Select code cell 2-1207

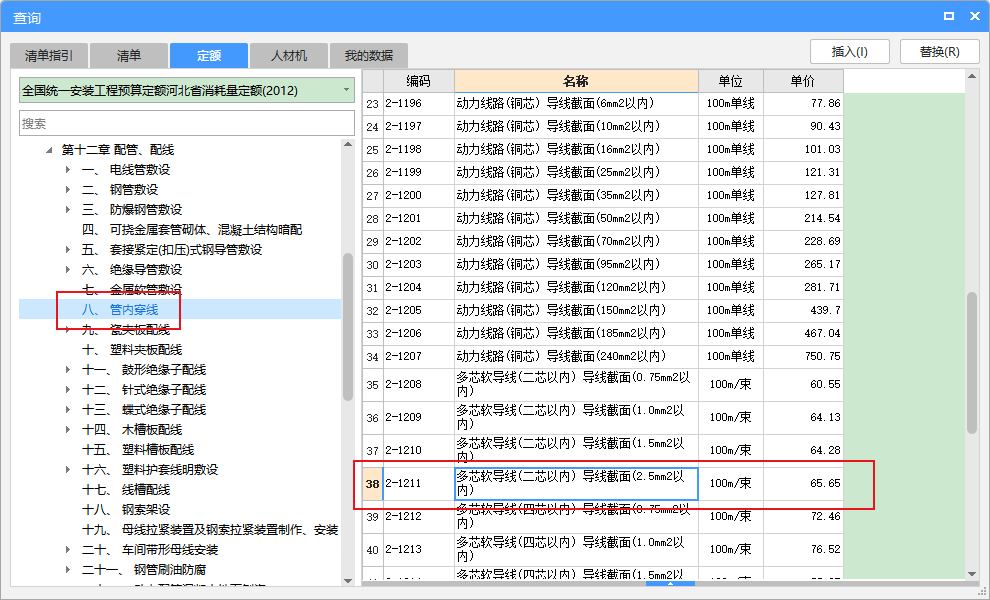(418, 356)
